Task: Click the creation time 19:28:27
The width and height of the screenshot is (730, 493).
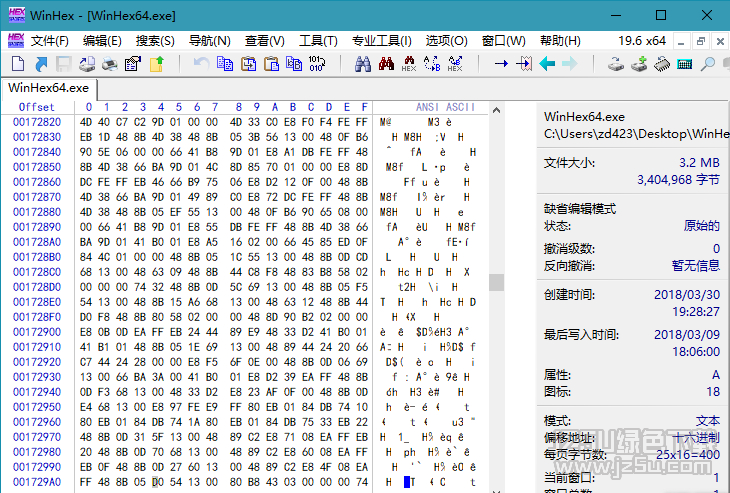Action: (696, 311)
